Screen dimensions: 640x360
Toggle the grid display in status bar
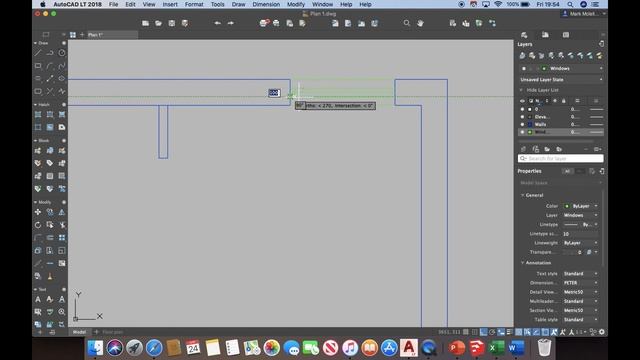click(466, 332)
